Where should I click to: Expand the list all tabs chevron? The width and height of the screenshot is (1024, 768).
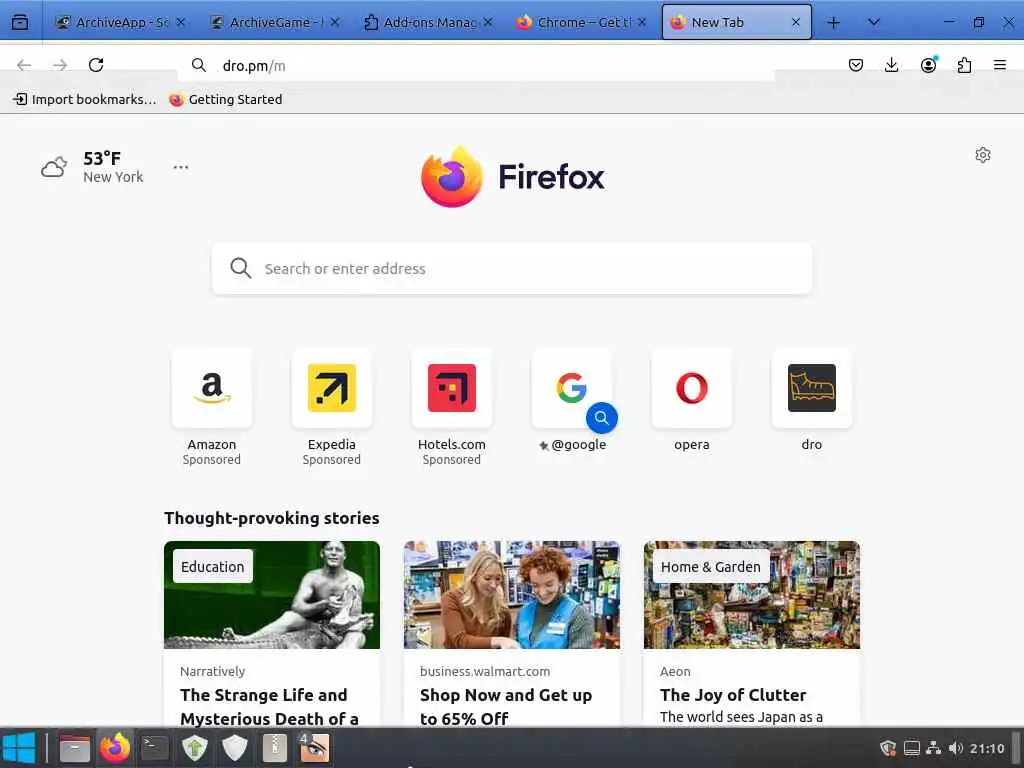874,22
